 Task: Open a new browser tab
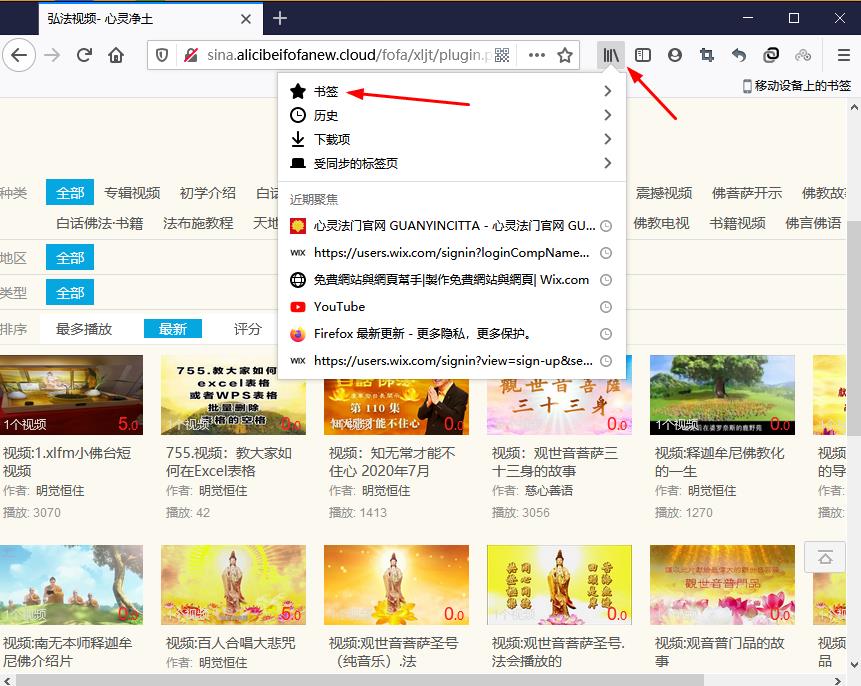coord(279,18)
